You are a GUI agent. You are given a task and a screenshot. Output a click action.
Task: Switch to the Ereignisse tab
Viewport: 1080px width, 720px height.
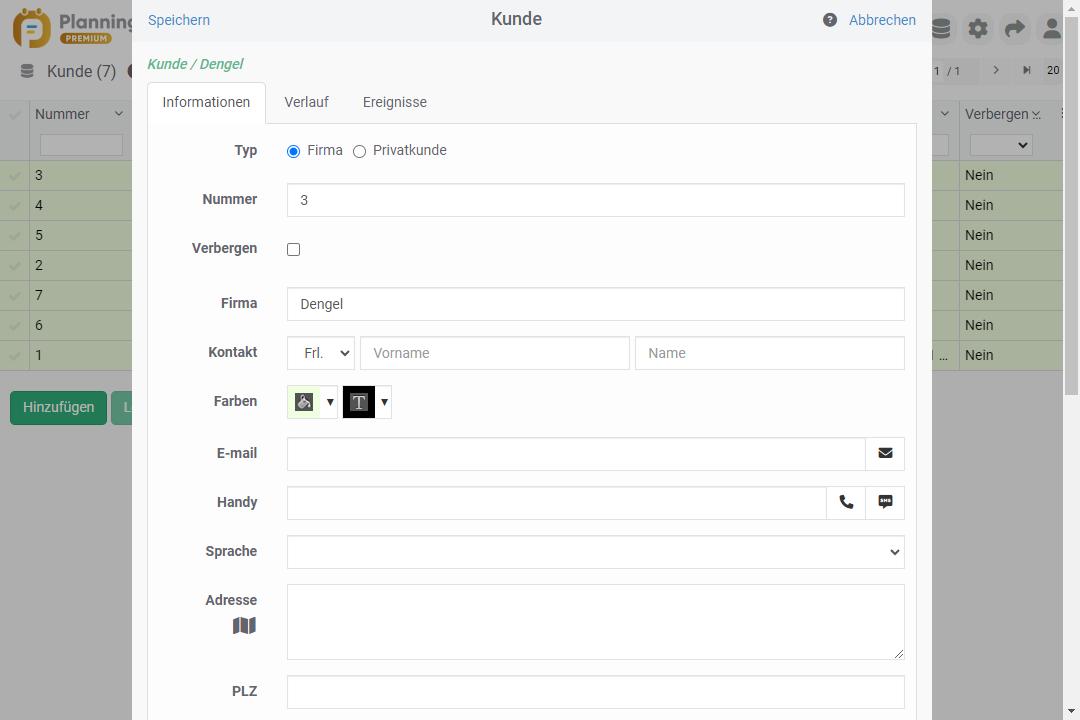tap(394, 102)
